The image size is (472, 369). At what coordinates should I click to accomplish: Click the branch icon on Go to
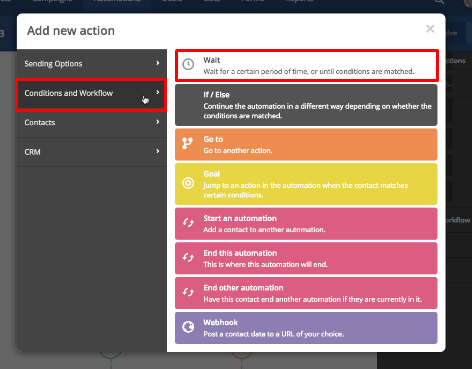pos(187,143)
